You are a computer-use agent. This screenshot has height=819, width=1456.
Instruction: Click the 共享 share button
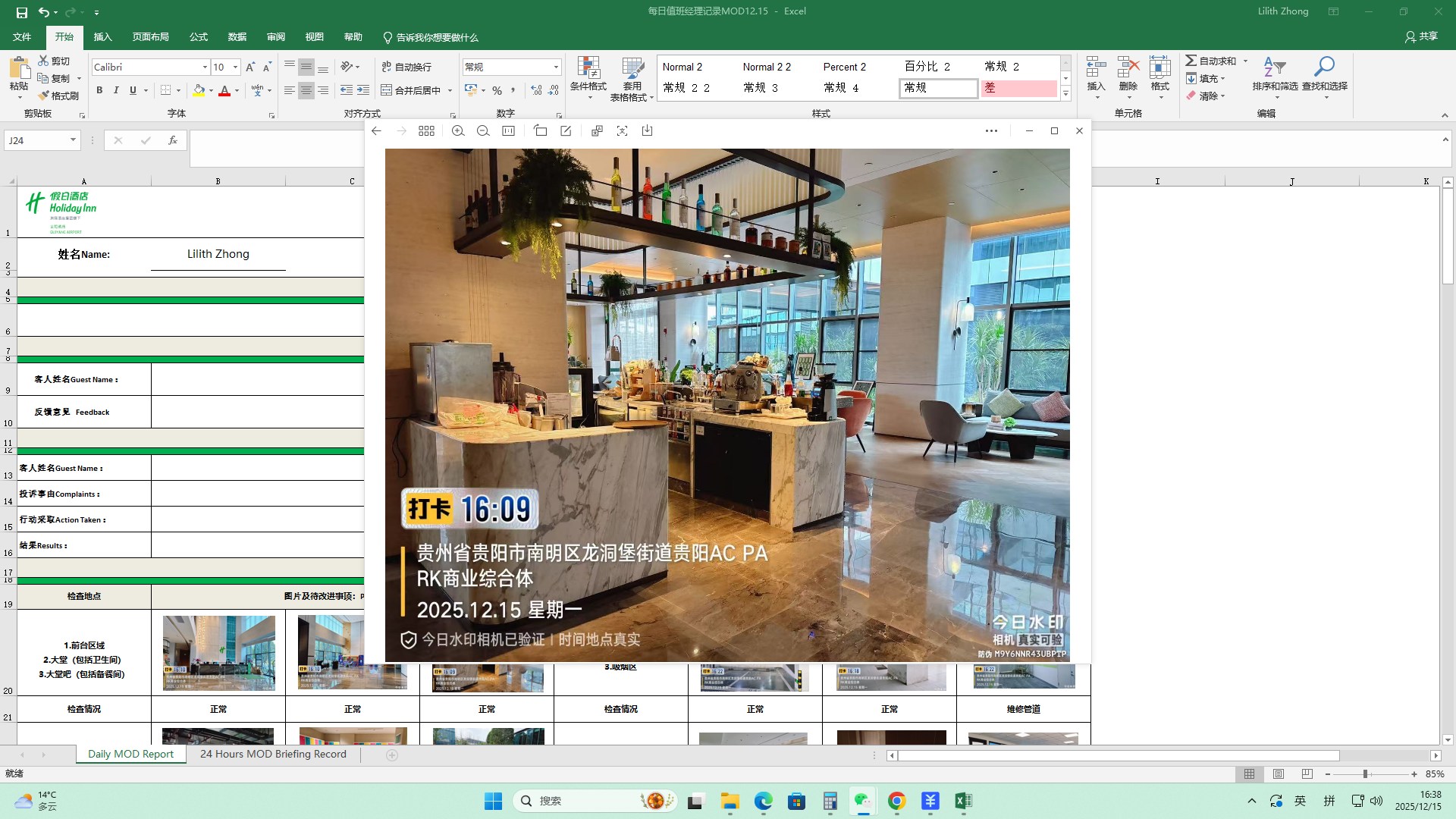(1421, 36)
